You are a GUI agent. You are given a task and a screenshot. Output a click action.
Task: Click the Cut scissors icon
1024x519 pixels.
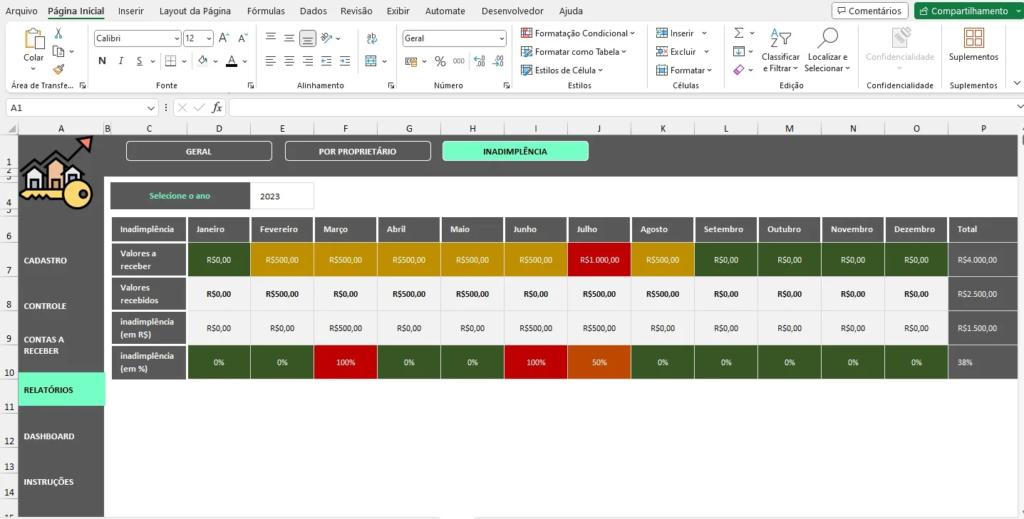[x=59, y=33]
